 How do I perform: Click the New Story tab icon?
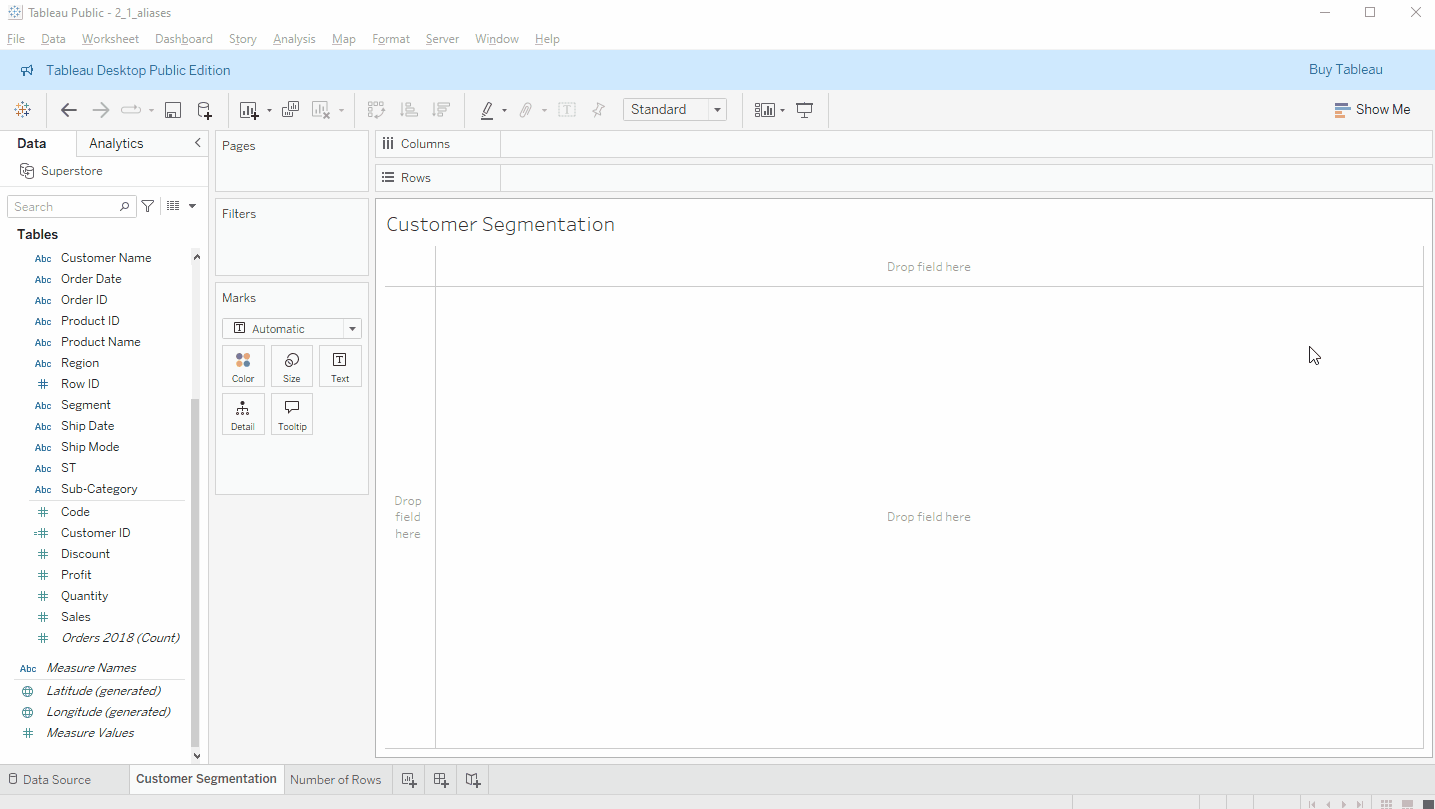pos(473,780)
